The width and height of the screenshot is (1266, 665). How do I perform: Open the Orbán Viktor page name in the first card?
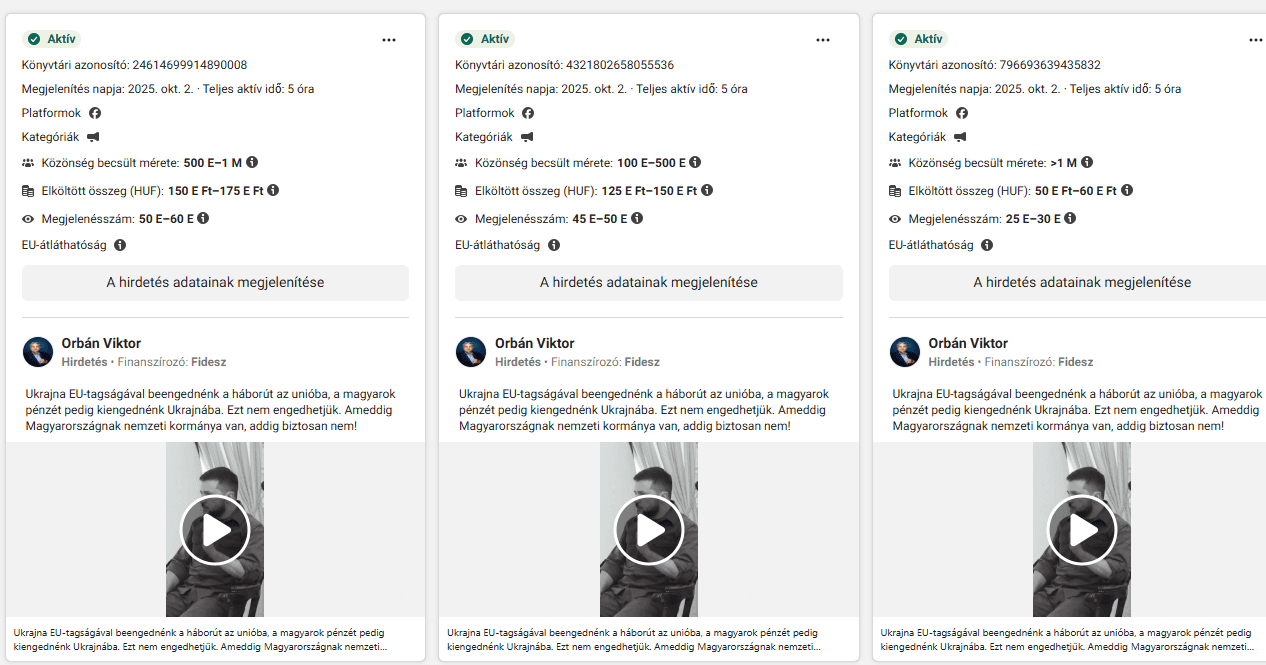pyautogui.click(x=101, y=343)
